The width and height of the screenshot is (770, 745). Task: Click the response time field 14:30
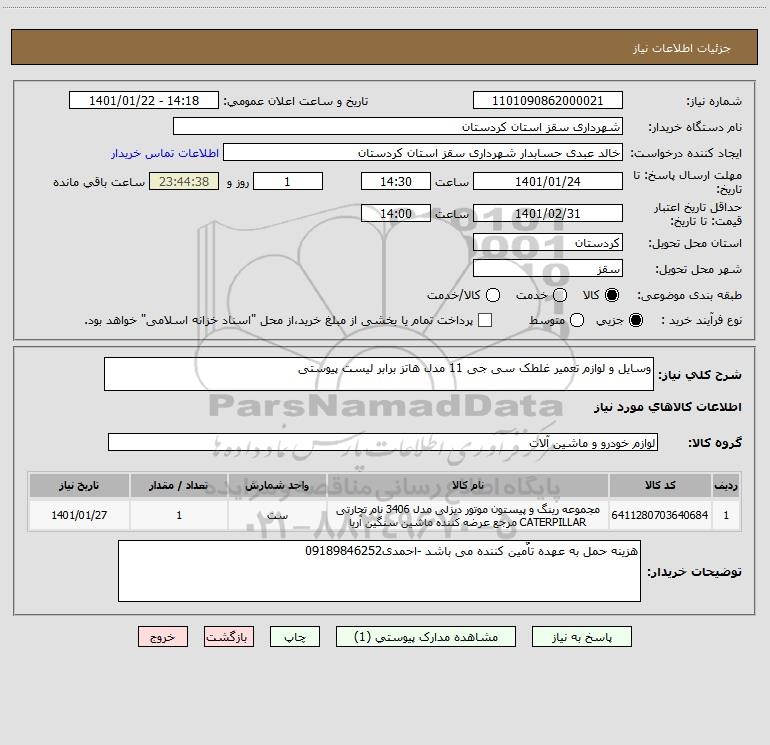(x=396, y=181)
